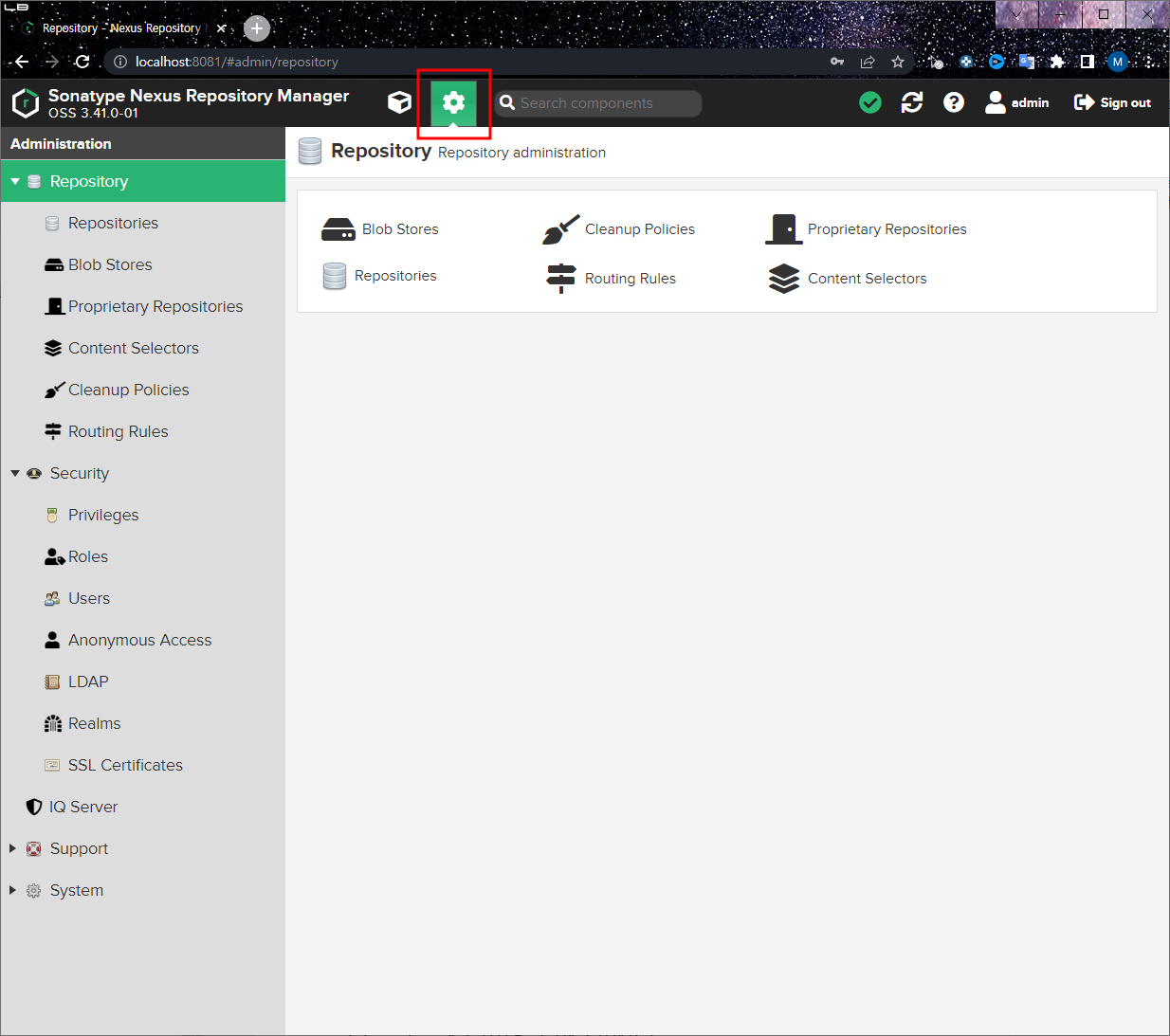Click the System gear icon in sidebar
1170x1036 pixels.
click(34, 890)
